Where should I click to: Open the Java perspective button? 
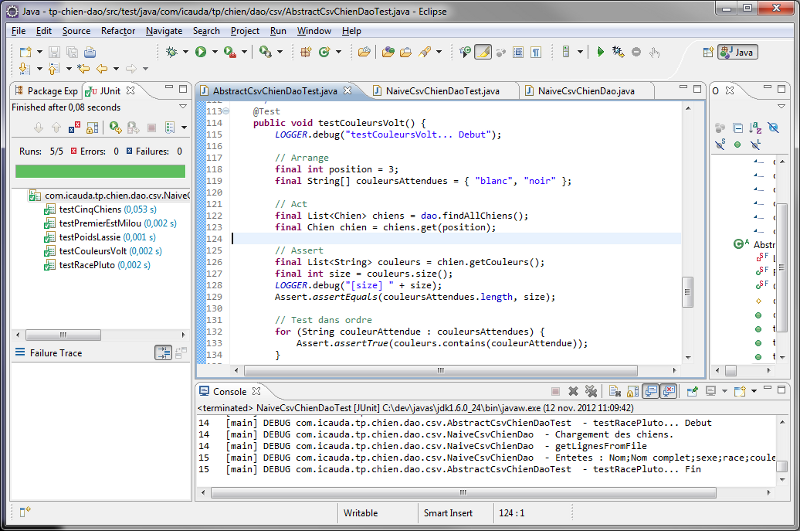click(x=738, y=52)
